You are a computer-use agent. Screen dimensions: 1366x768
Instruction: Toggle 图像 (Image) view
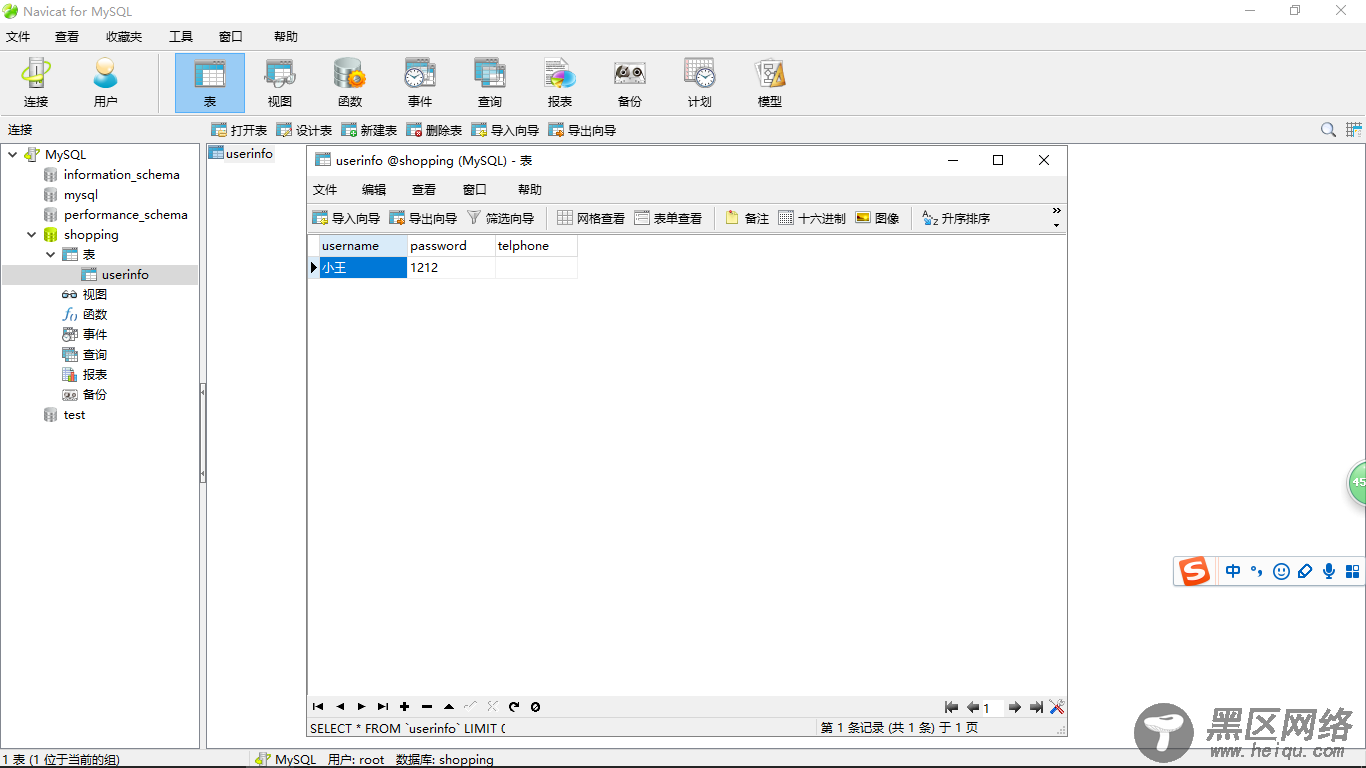pos(877,218)
